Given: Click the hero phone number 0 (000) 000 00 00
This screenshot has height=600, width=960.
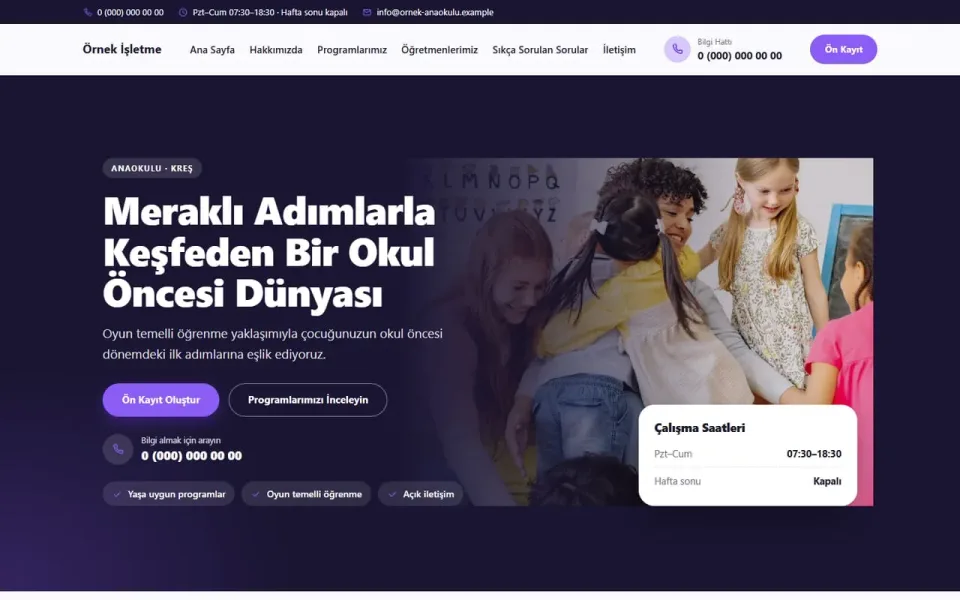Looking at the screenshot, I should click(192, 456).
